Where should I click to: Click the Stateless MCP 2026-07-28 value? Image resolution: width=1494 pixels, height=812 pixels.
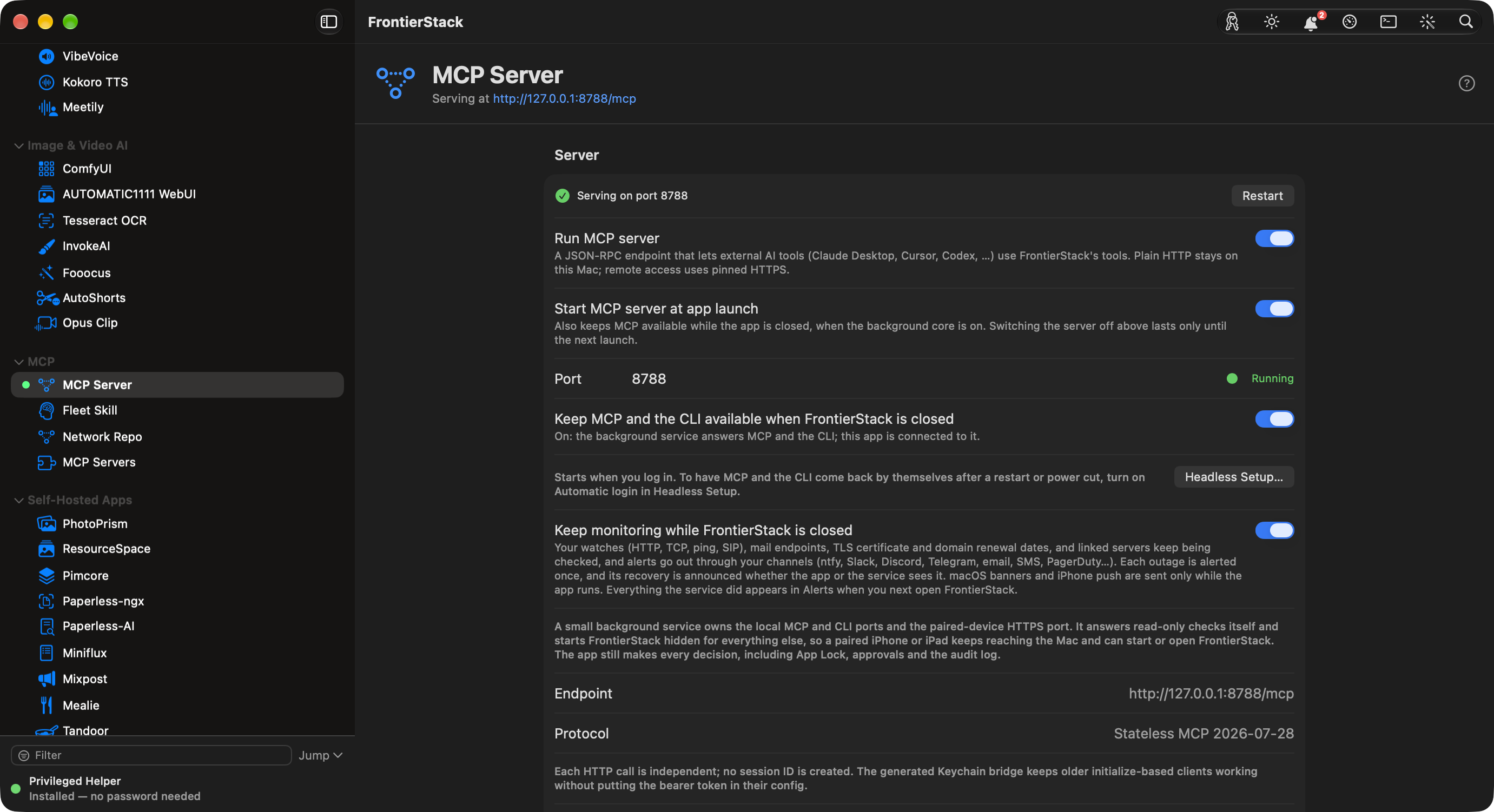pyautogui.click(x=1204, y=733)
